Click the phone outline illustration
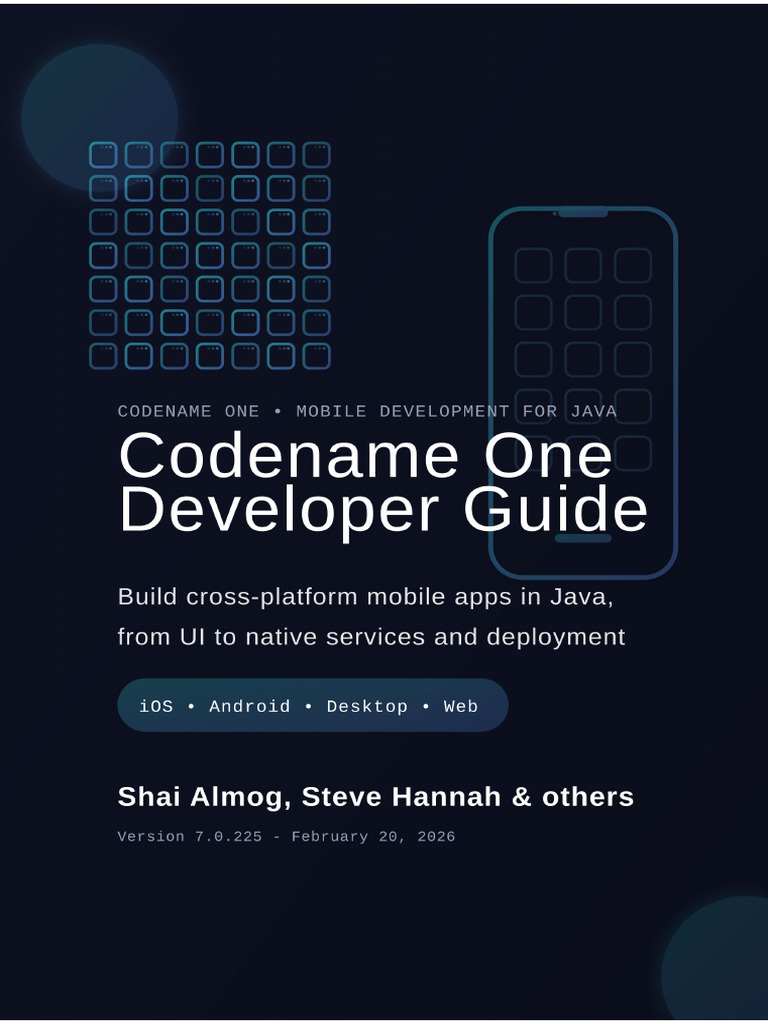This screenshot has width=768, height=1024. 583,392
